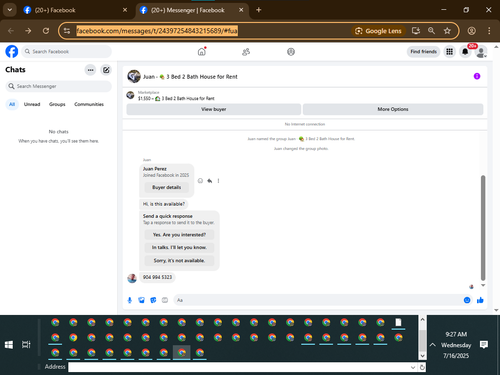Click the Search Facebook field
The height and width of the screenshot is (375, 500).
[67, 52]
